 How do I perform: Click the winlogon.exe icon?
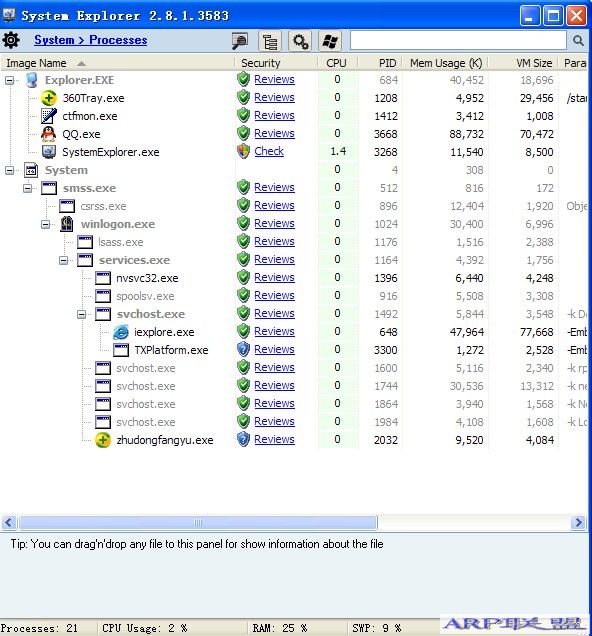point(67,224)
